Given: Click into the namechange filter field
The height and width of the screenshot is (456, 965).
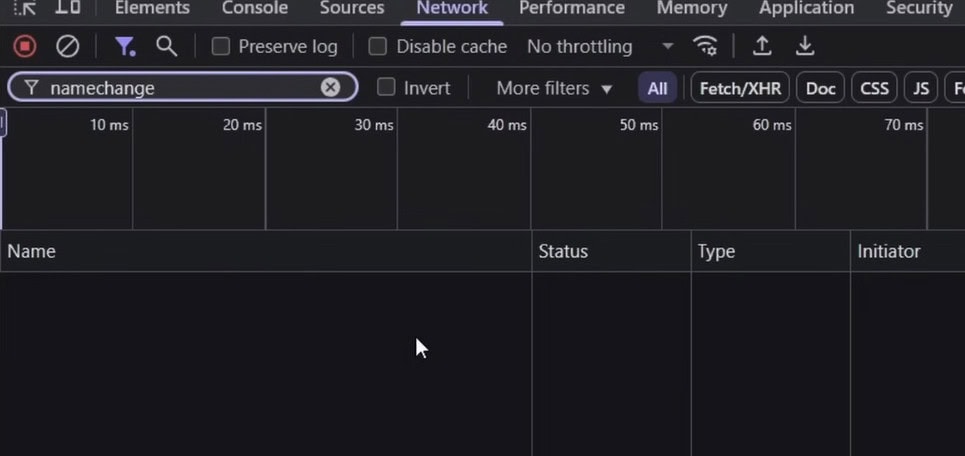Looking at the screenshot, I should (180, 88).
